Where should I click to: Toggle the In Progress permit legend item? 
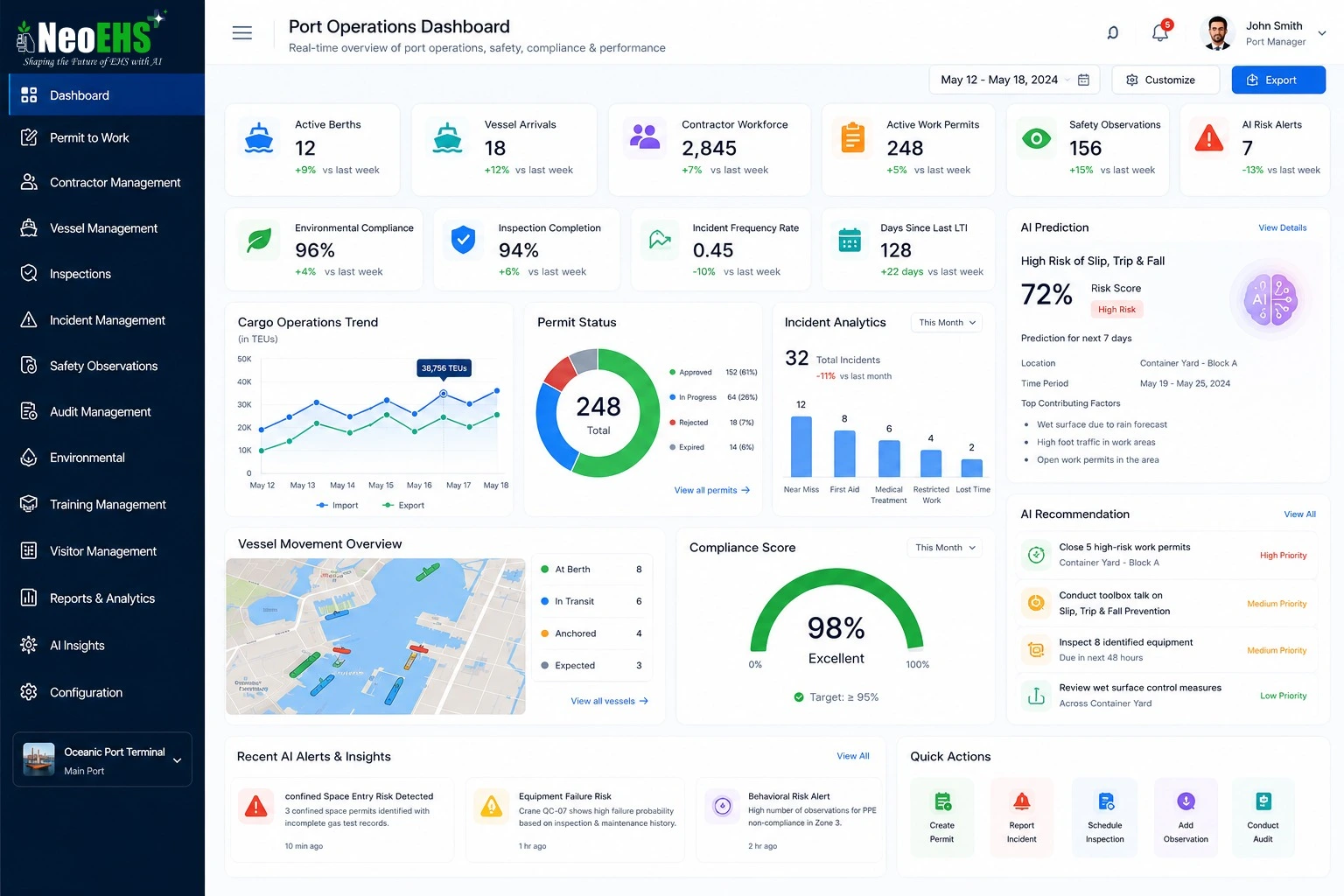click(x=712, y=397)
